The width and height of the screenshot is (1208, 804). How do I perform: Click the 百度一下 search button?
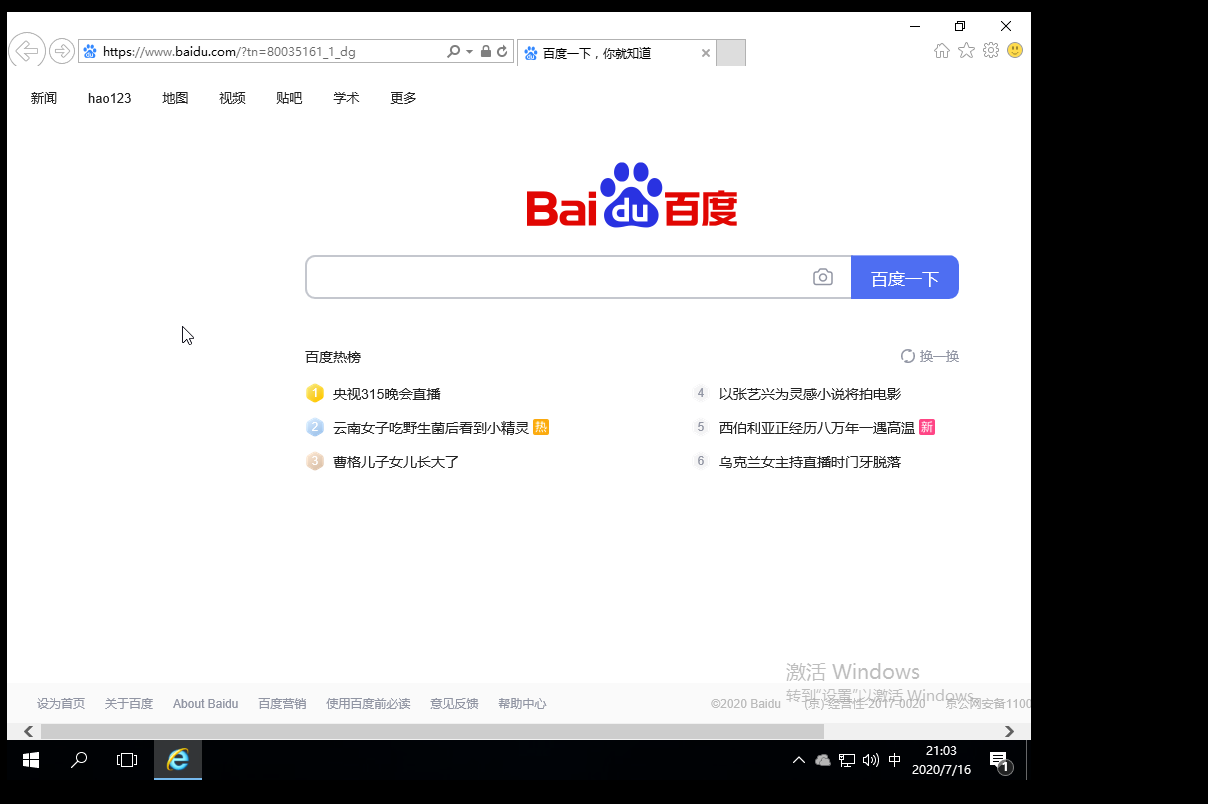905,277
